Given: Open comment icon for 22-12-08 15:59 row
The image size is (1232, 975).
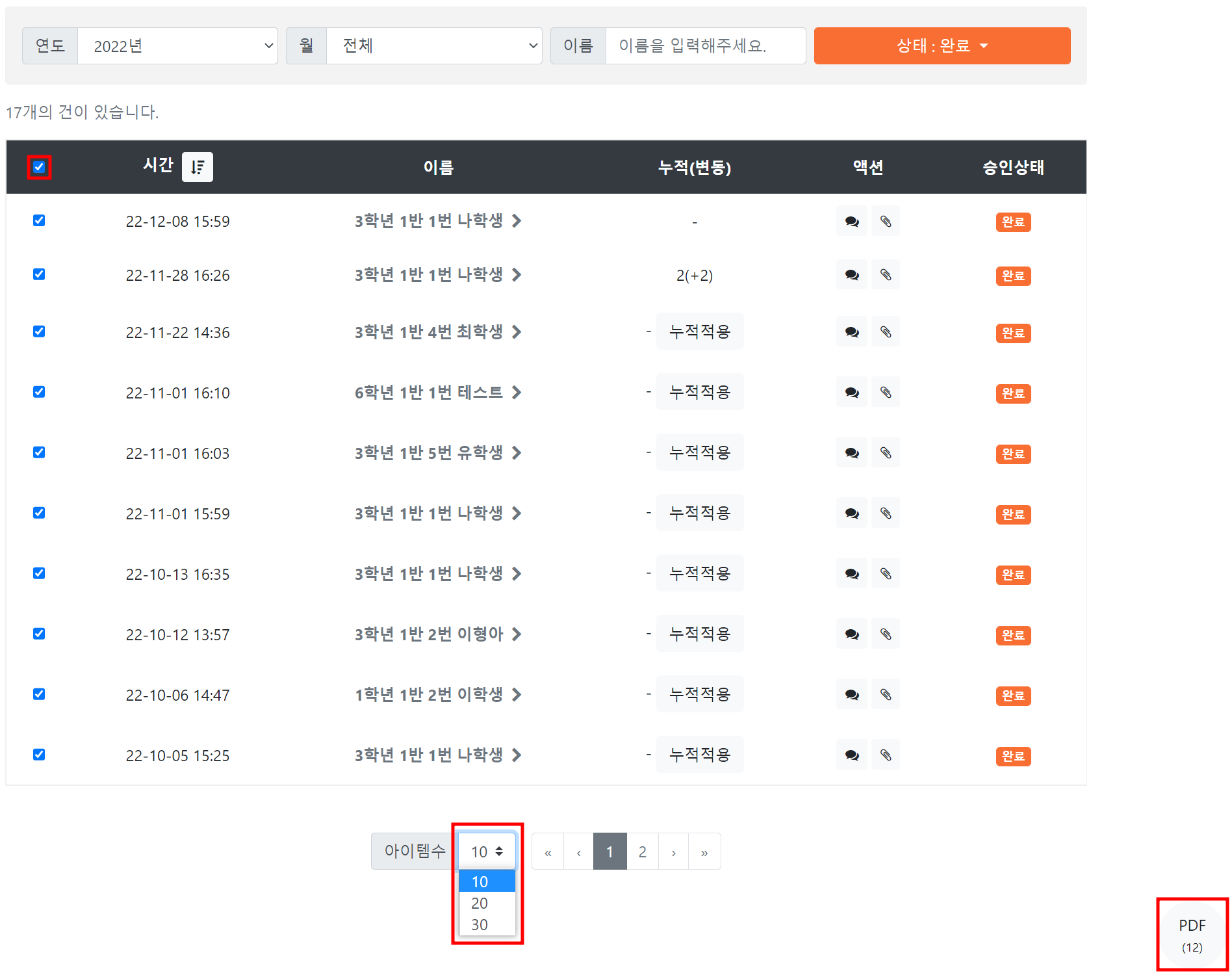Looking at the screenshot, I should [x=852, y=222].
